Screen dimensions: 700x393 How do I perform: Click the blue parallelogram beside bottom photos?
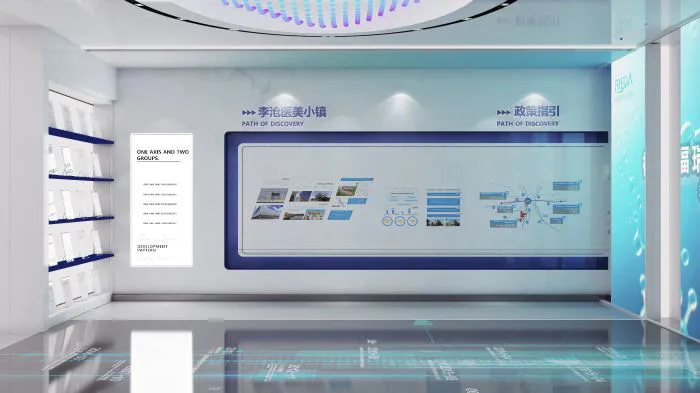pyautogui.click(x=341, y=215)
